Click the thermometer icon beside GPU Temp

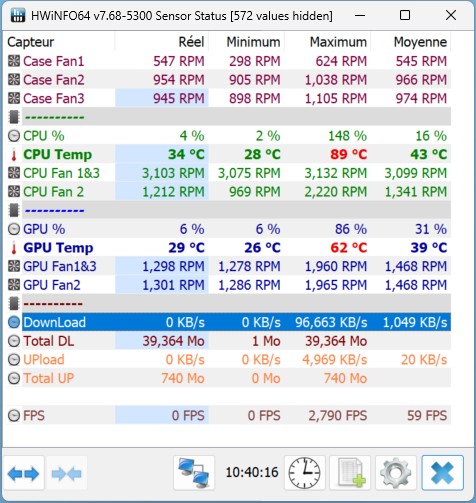(x=14, y=248)
